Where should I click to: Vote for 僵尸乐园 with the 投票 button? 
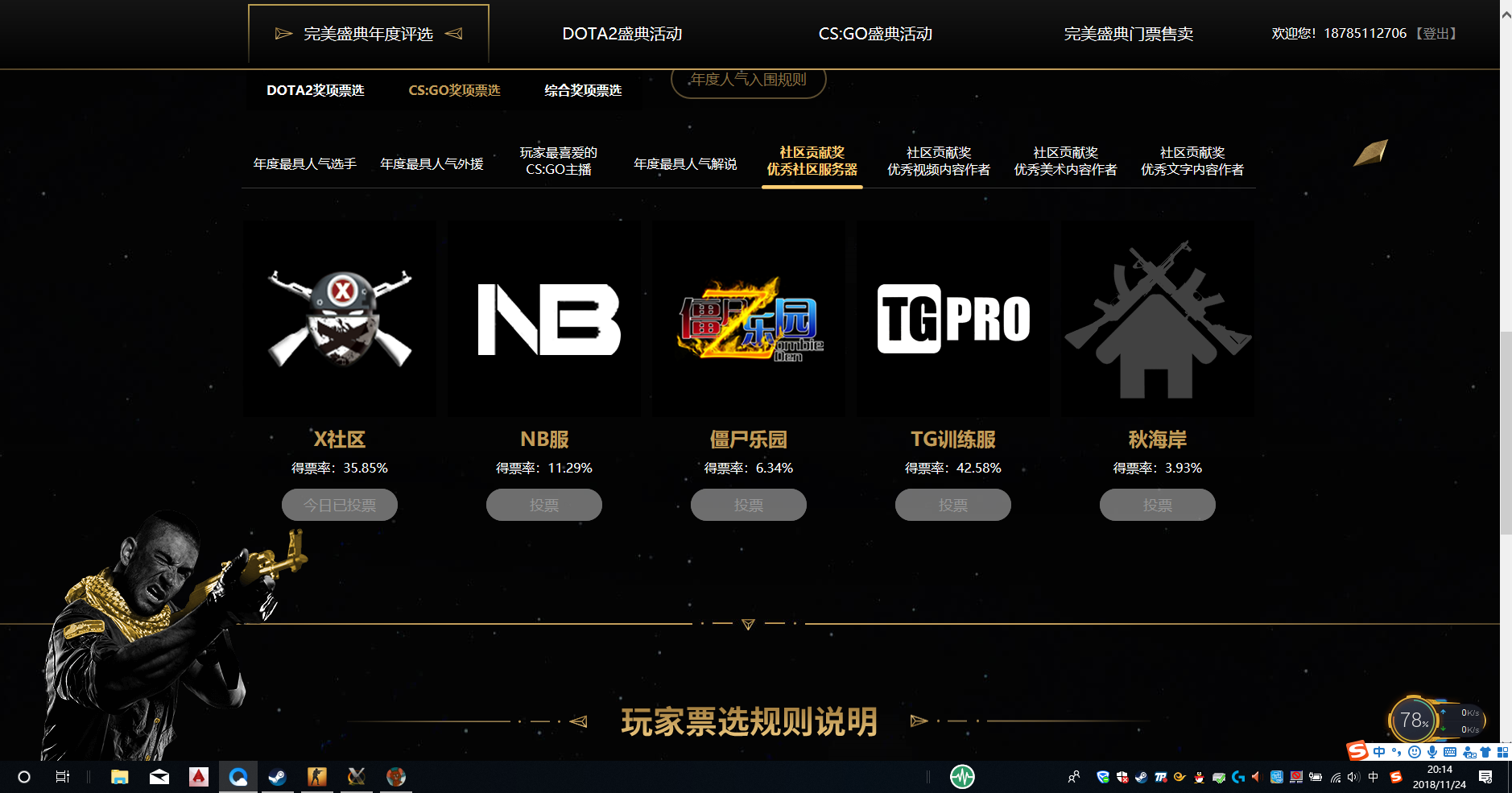point(748,504)
